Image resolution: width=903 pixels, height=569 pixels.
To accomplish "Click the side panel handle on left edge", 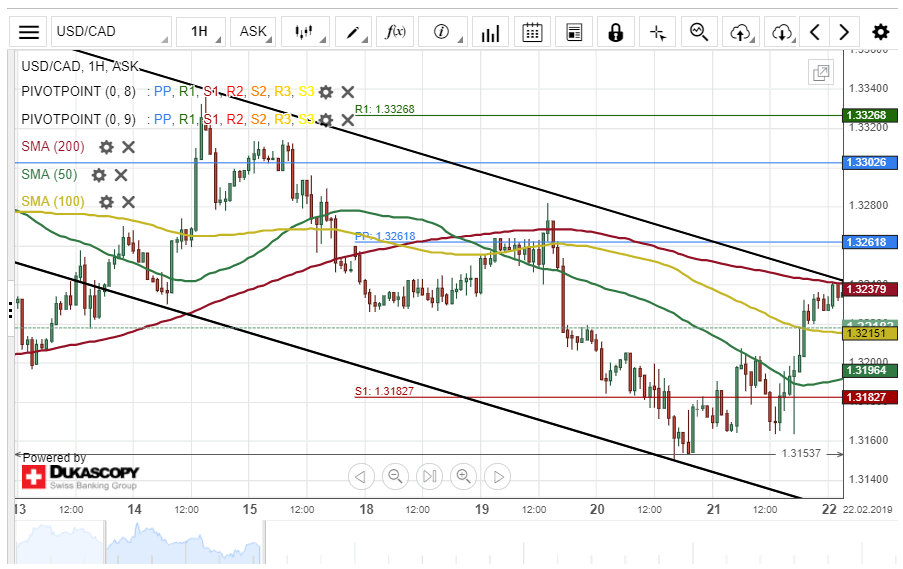I will pyautogui.click(x=10, y=309).
